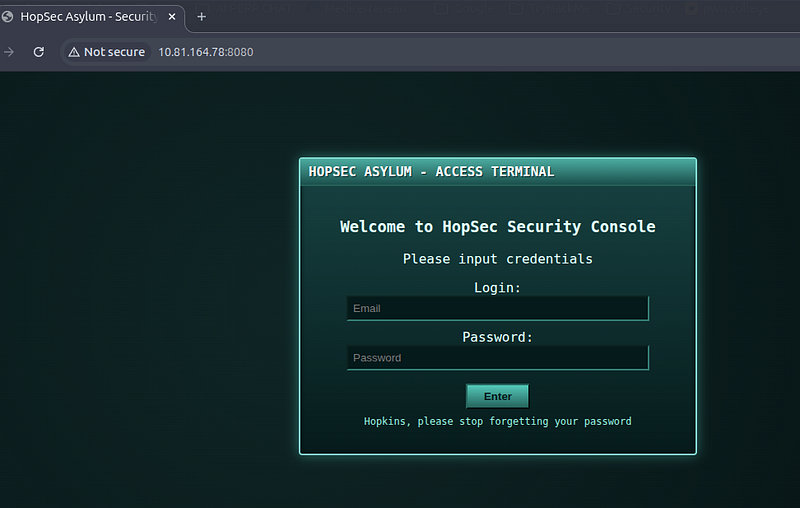
Task: Click the Password: label
Action: pyautogui.click(x=497, y=337)
